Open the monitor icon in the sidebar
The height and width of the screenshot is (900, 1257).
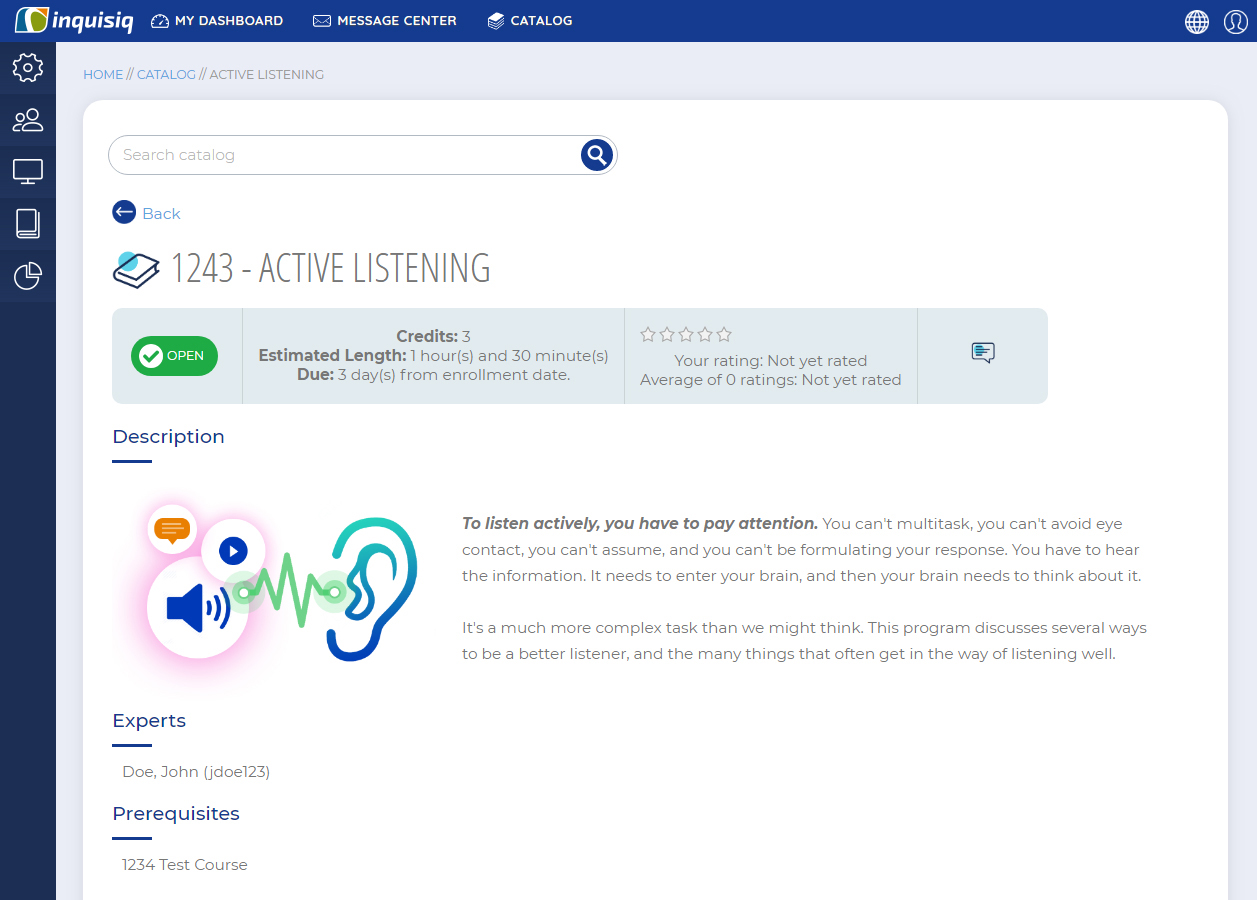pyautogui.click(x=27, y=172)
